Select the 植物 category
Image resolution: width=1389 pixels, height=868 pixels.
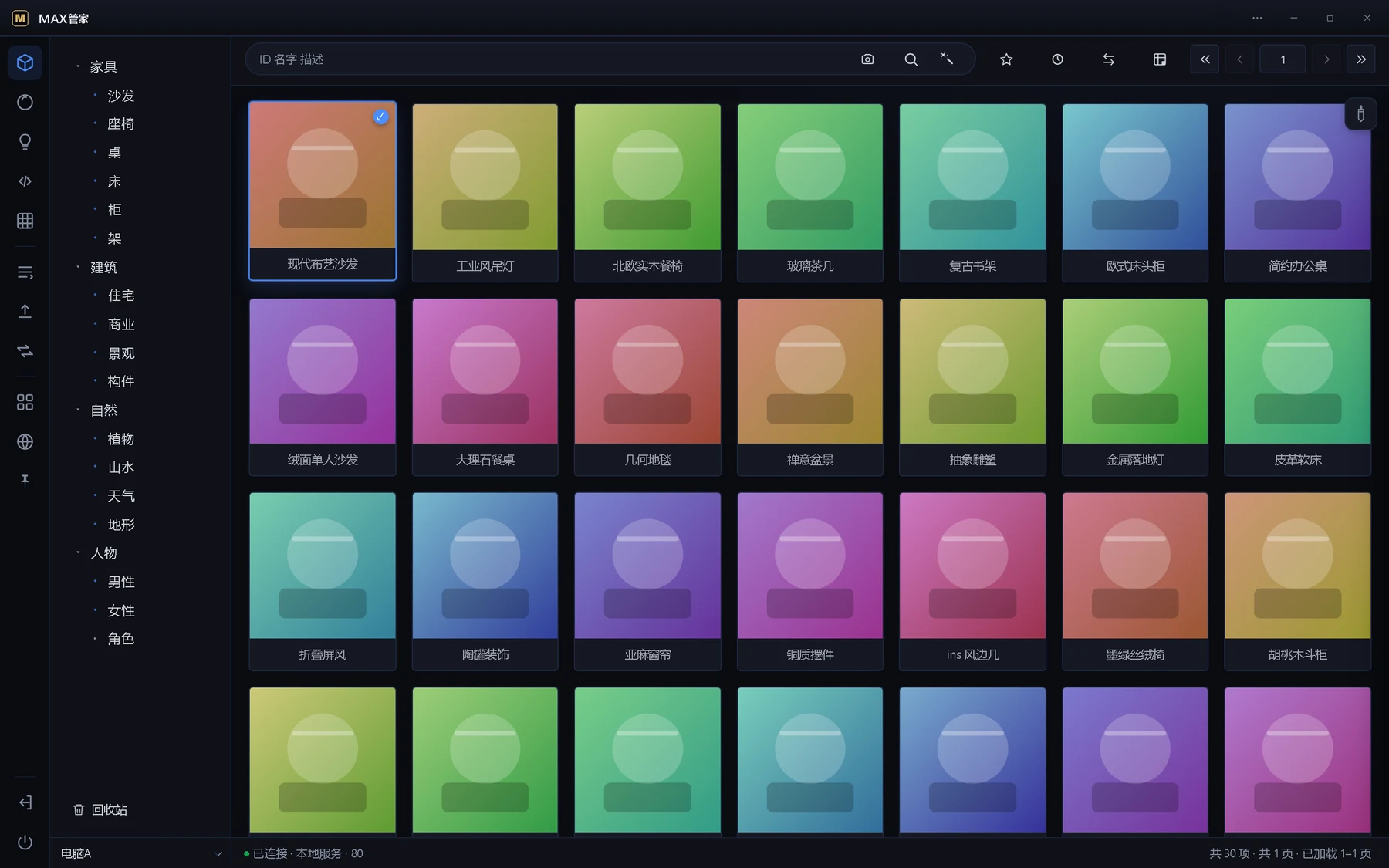(121, 439)
